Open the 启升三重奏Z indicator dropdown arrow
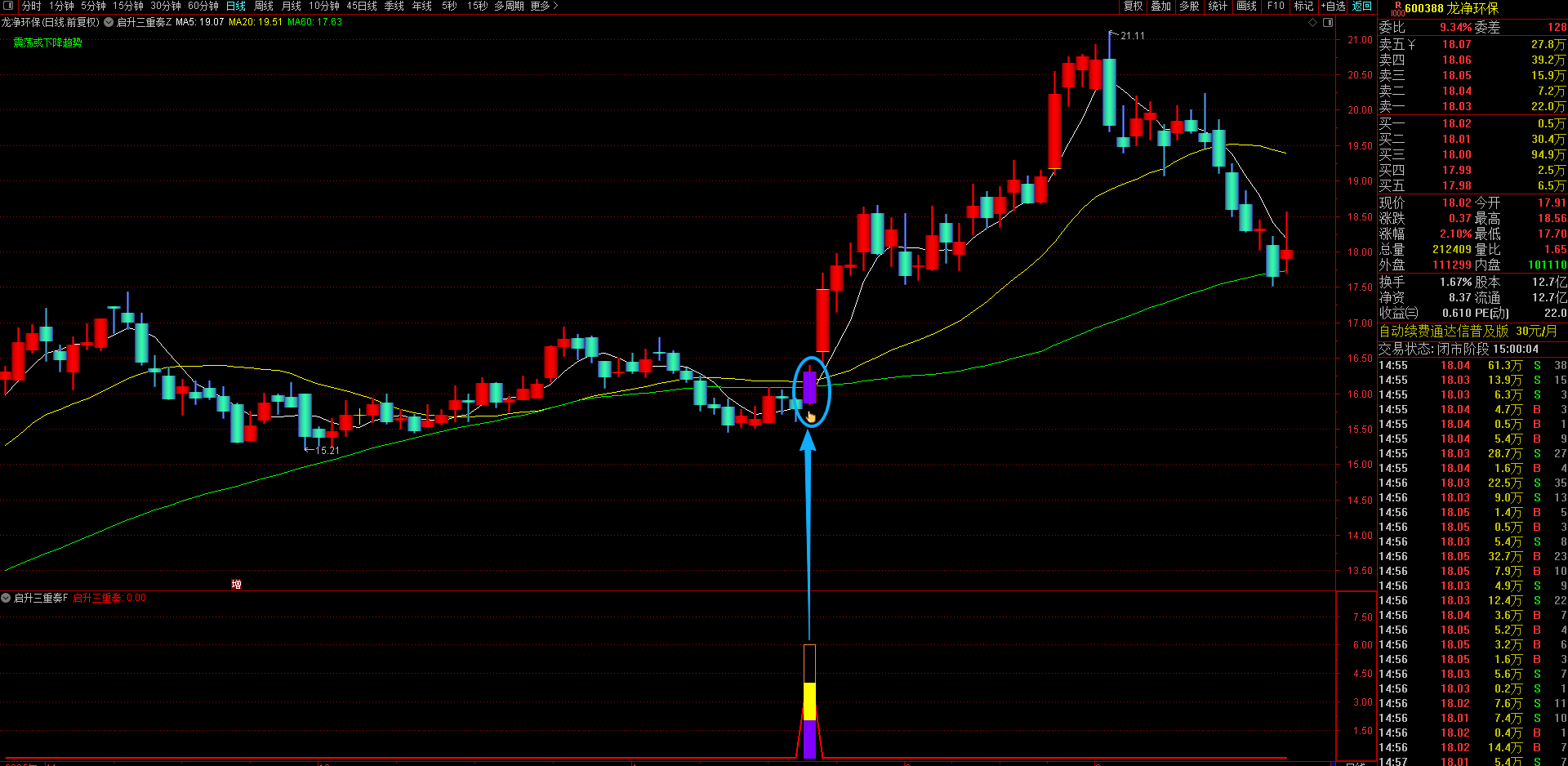The image size is (1568, 766). coord(109,22)
